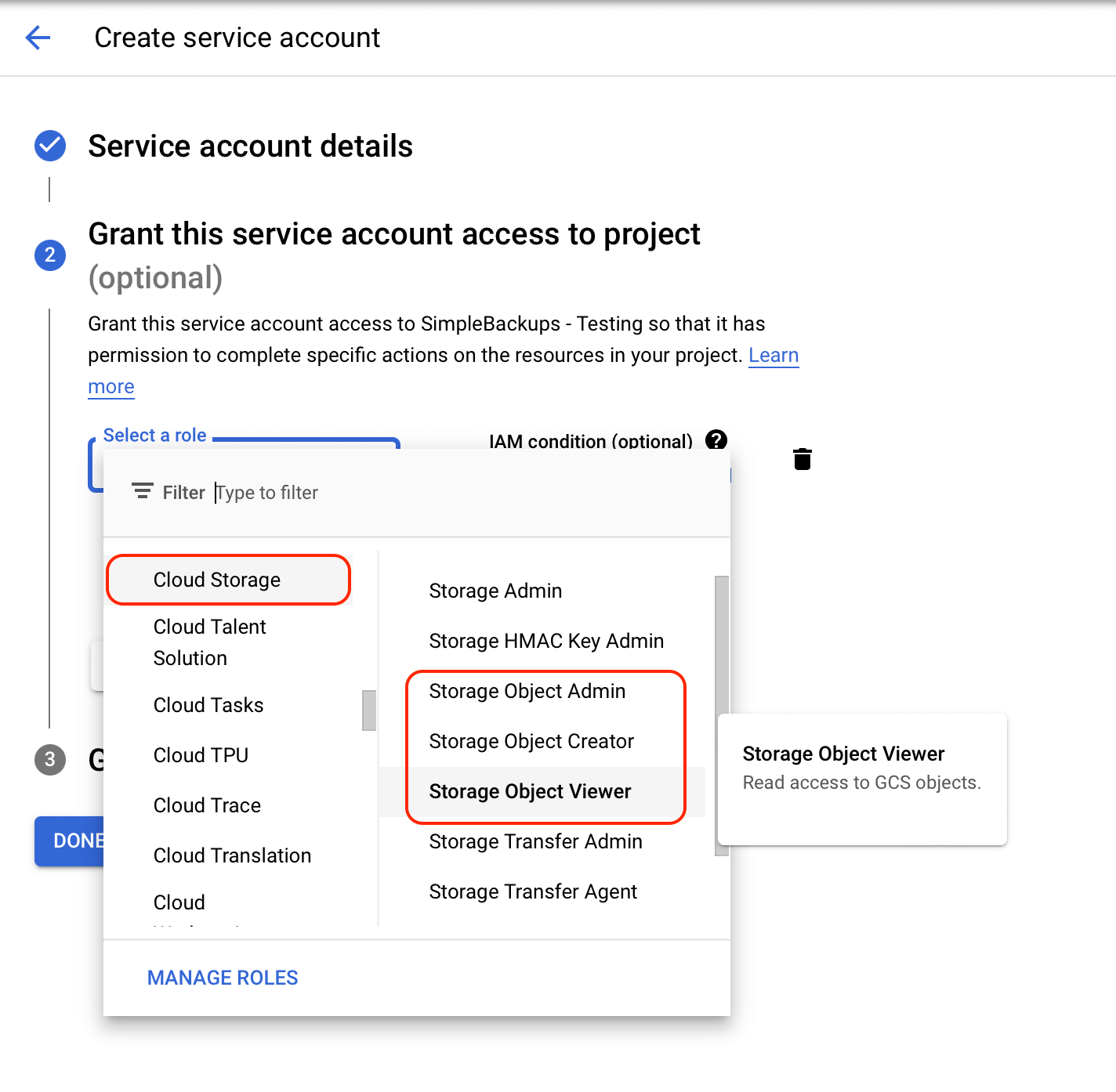Select the Cloud Translation category
1116x1092 pixels.
232,855
